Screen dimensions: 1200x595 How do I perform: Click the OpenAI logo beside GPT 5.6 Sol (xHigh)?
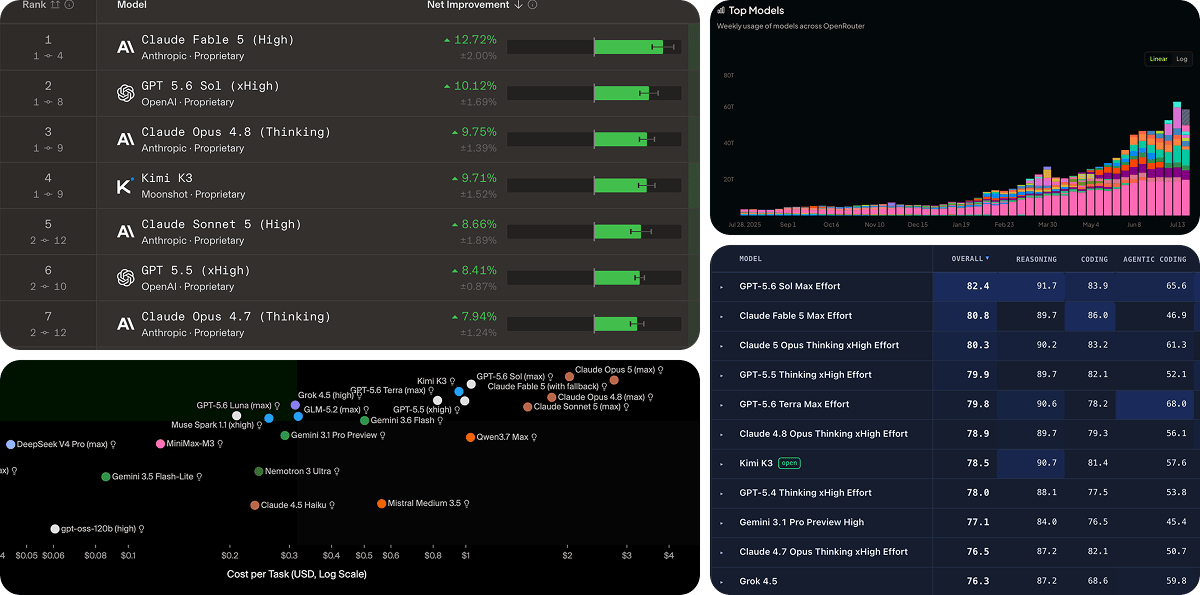[x=125, y=93]
